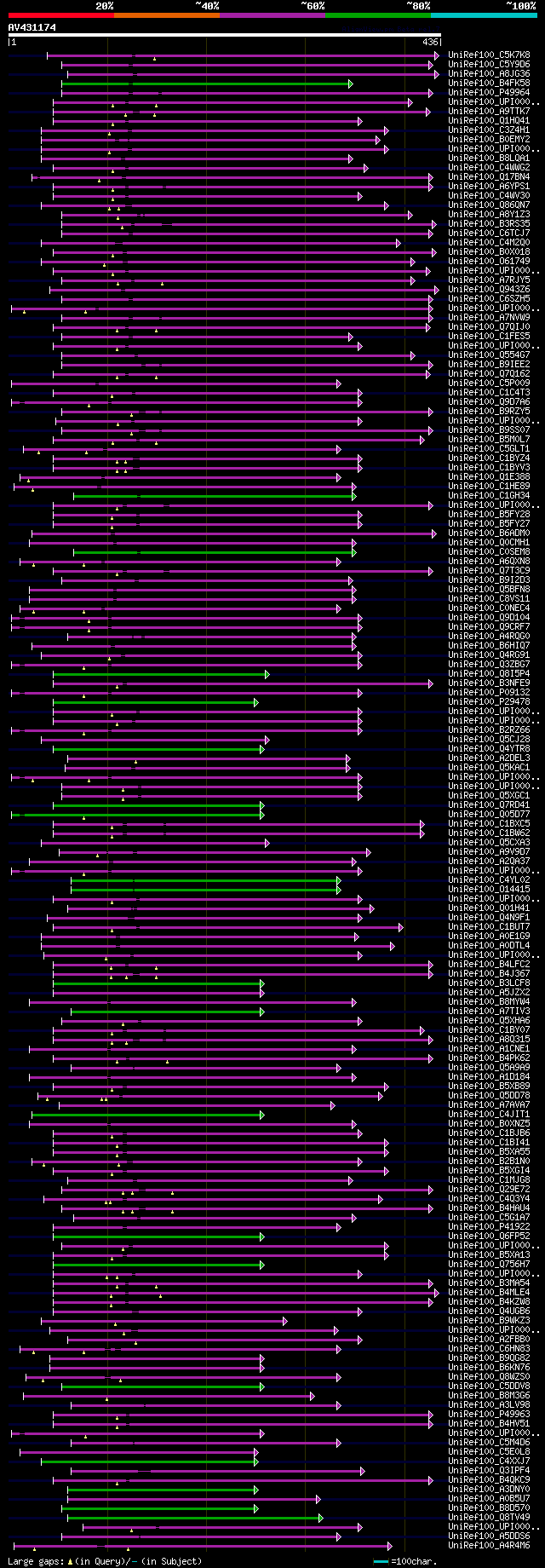Click label UniRef100_Q7Q162
The height and width of the screenshot is (1568, 545).
click(489, 373)
